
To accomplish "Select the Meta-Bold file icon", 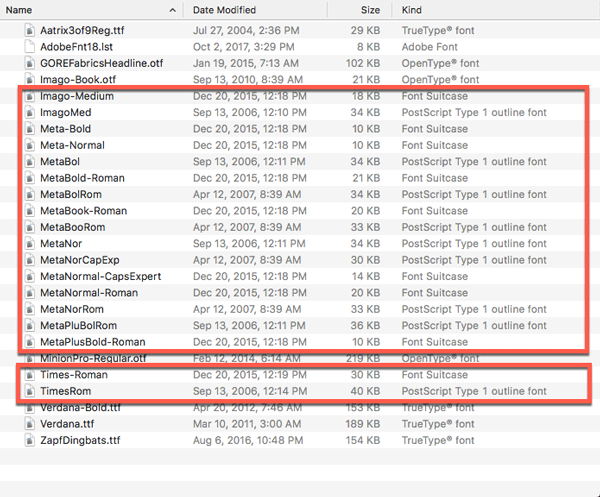I will coord(29,129).
